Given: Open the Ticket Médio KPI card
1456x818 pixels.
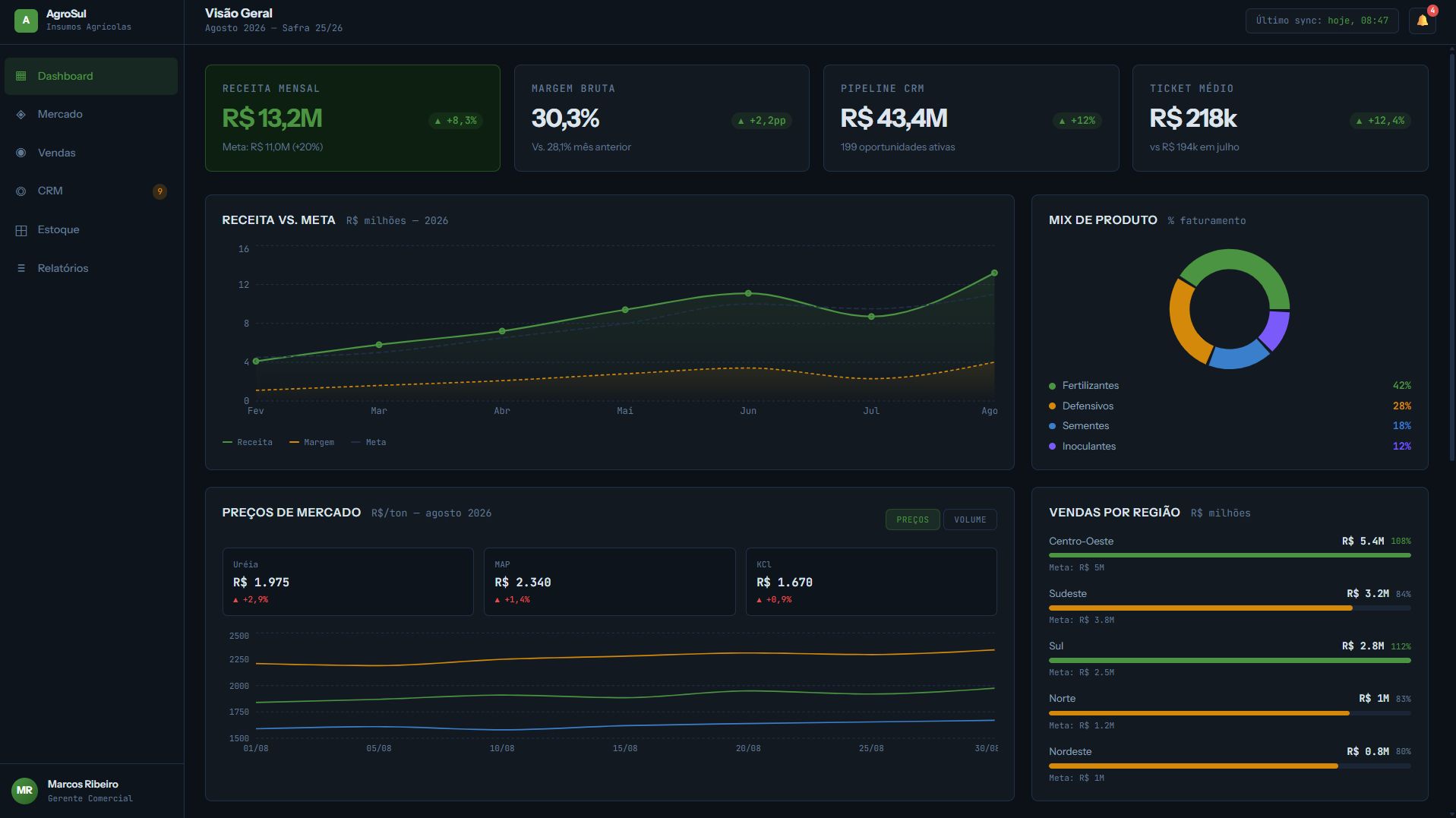Looking at the screenshot, I should click(1280, 118).
